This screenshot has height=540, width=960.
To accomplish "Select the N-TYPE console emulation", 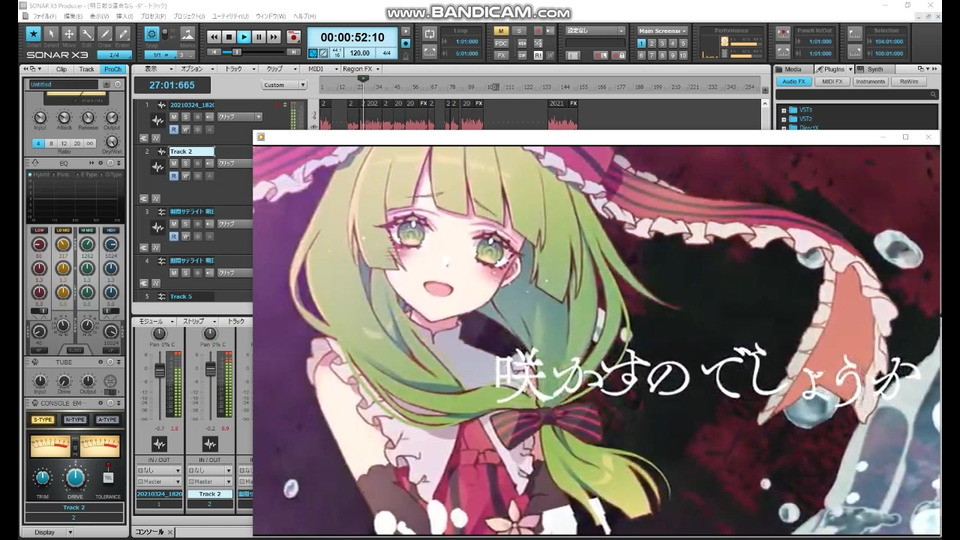I will [75, 419].
